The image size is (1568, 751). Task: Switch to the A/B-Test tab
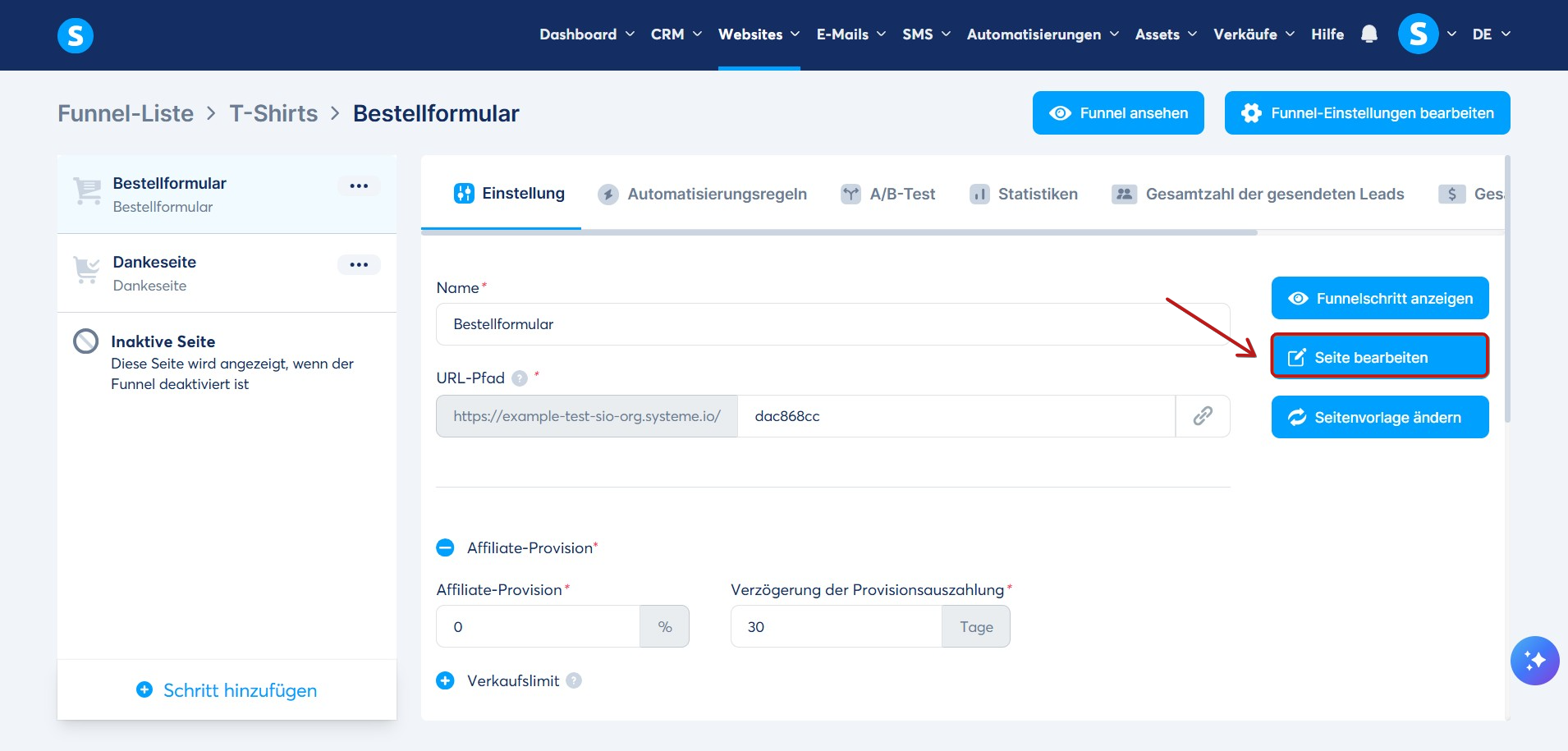(x=888, y=195)
